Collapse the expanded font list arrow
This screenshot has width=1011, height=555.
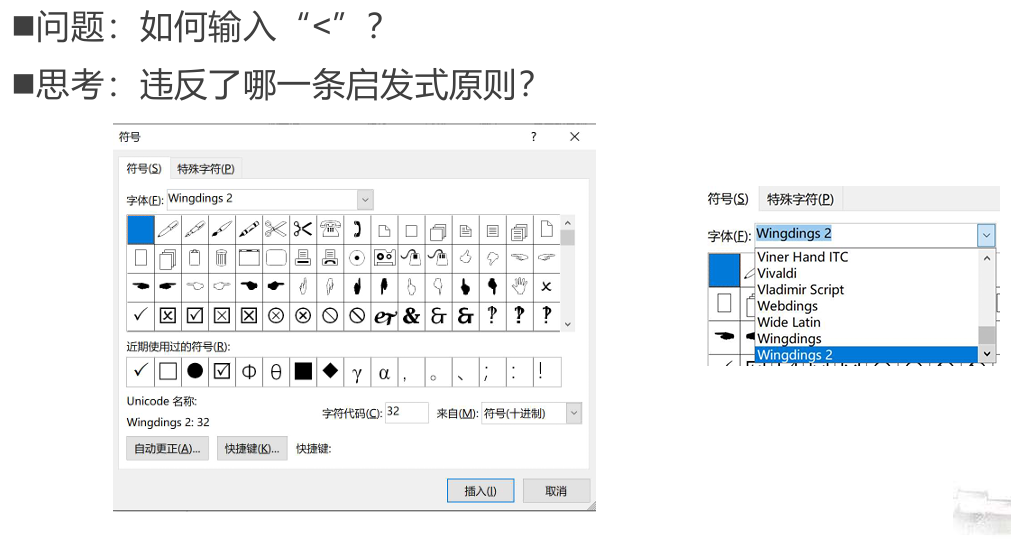point(986,235)
